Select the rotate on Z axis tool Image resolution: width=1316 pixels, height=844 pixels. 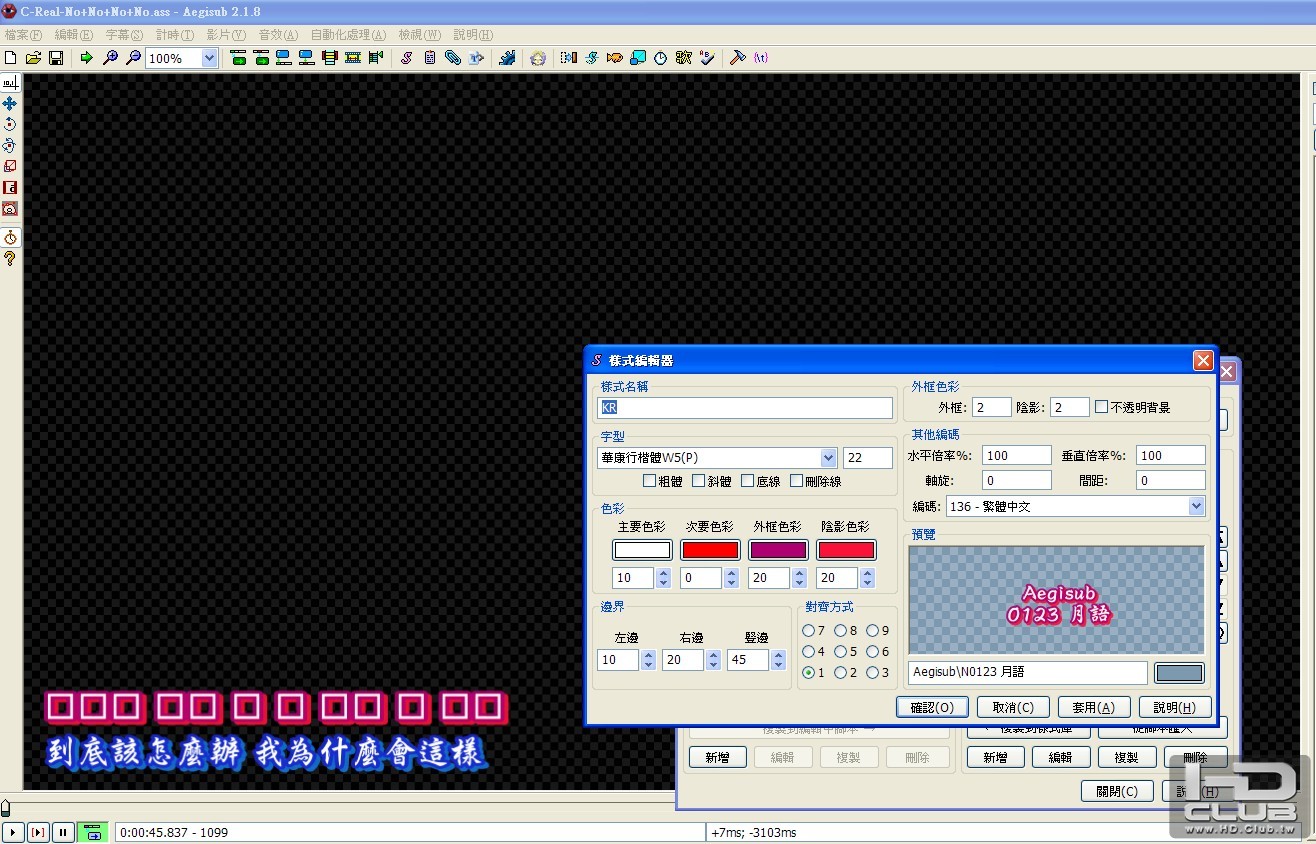10,124
